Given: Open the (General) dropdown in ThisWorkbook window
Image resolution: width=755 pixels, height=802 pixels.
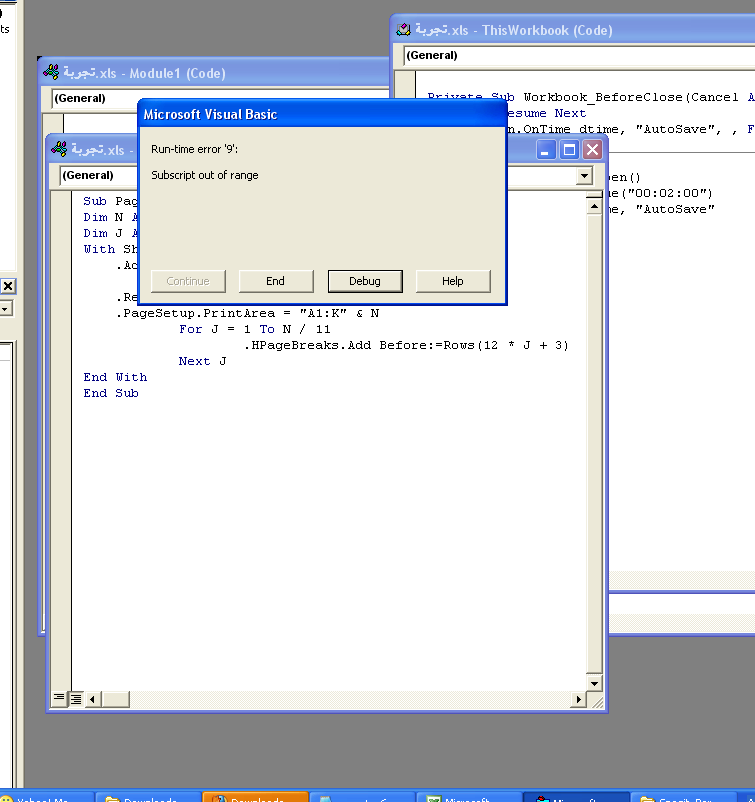Looking at the screenshot, I should point(579,55).
